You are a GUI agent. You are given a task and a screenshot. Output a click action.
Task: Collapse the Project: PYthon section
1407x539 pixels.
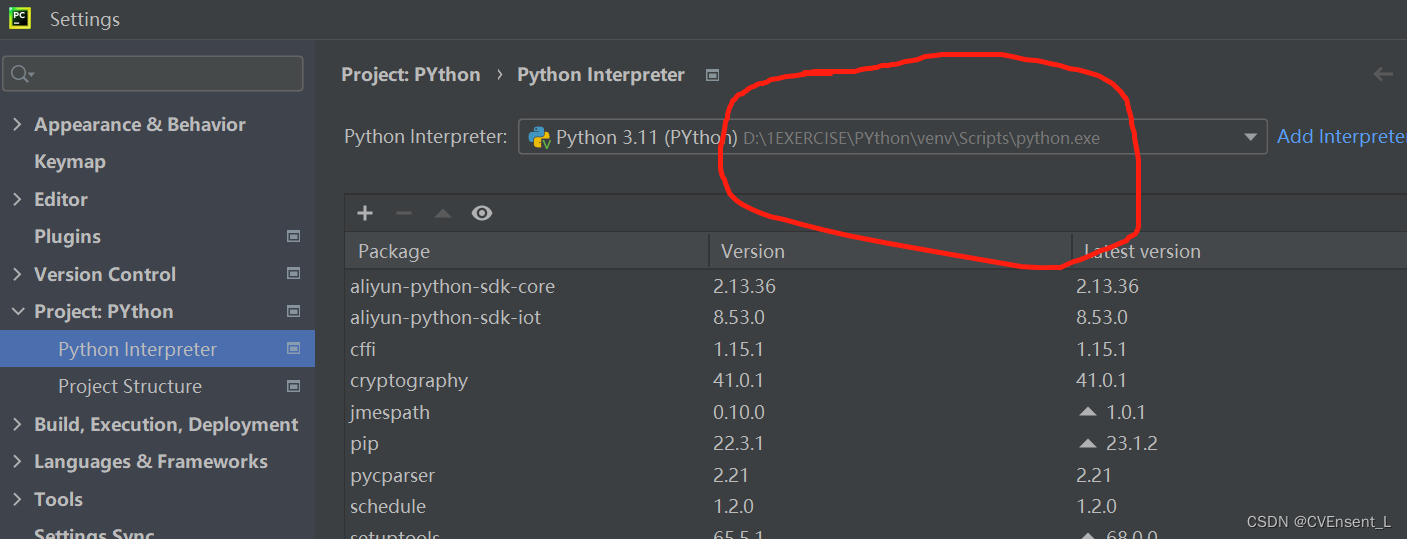click(16, 311)
